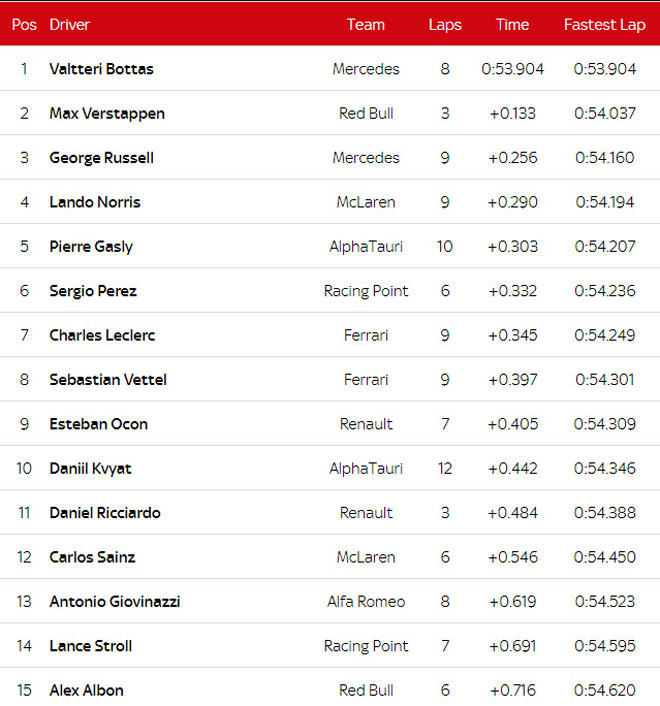Open Max Verstappen's driver entry
This screenshot has height=706, width=660.
coord(107,113)
